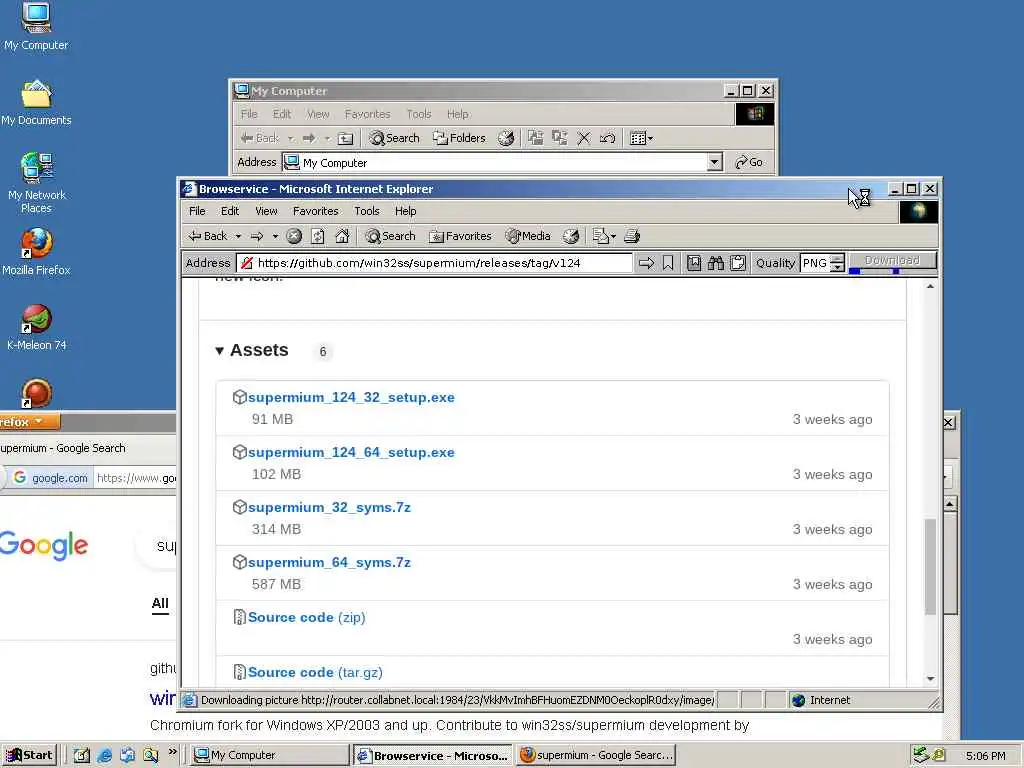
Task: Open Edit menu in Browservice window
Action: click(230, 211)
